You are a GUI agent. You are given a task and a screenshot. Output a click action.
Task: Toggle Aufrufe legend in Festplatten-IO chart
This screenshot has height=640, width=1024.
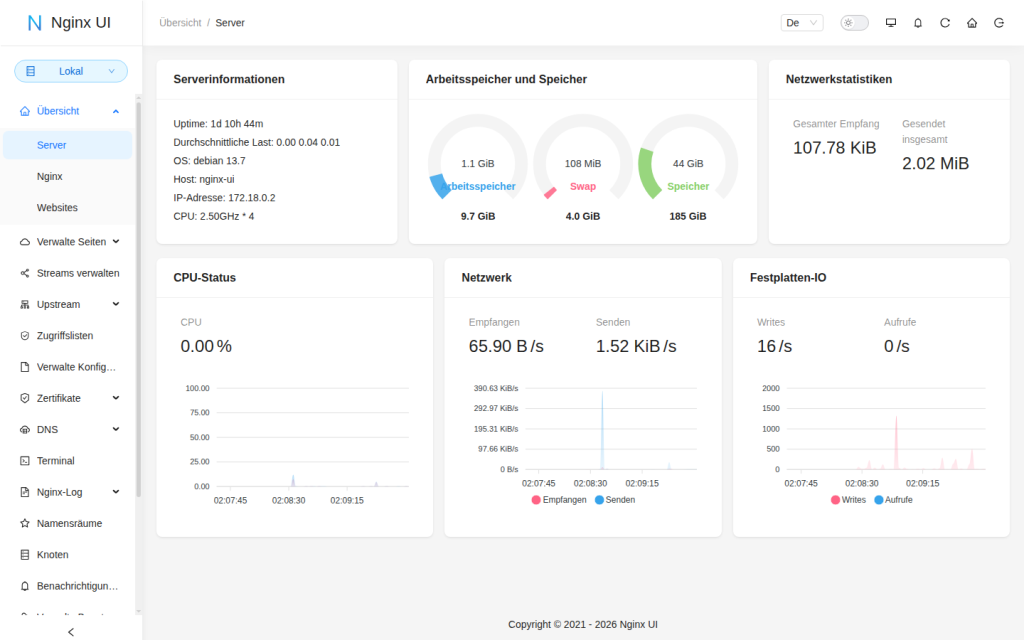point(893,500)
